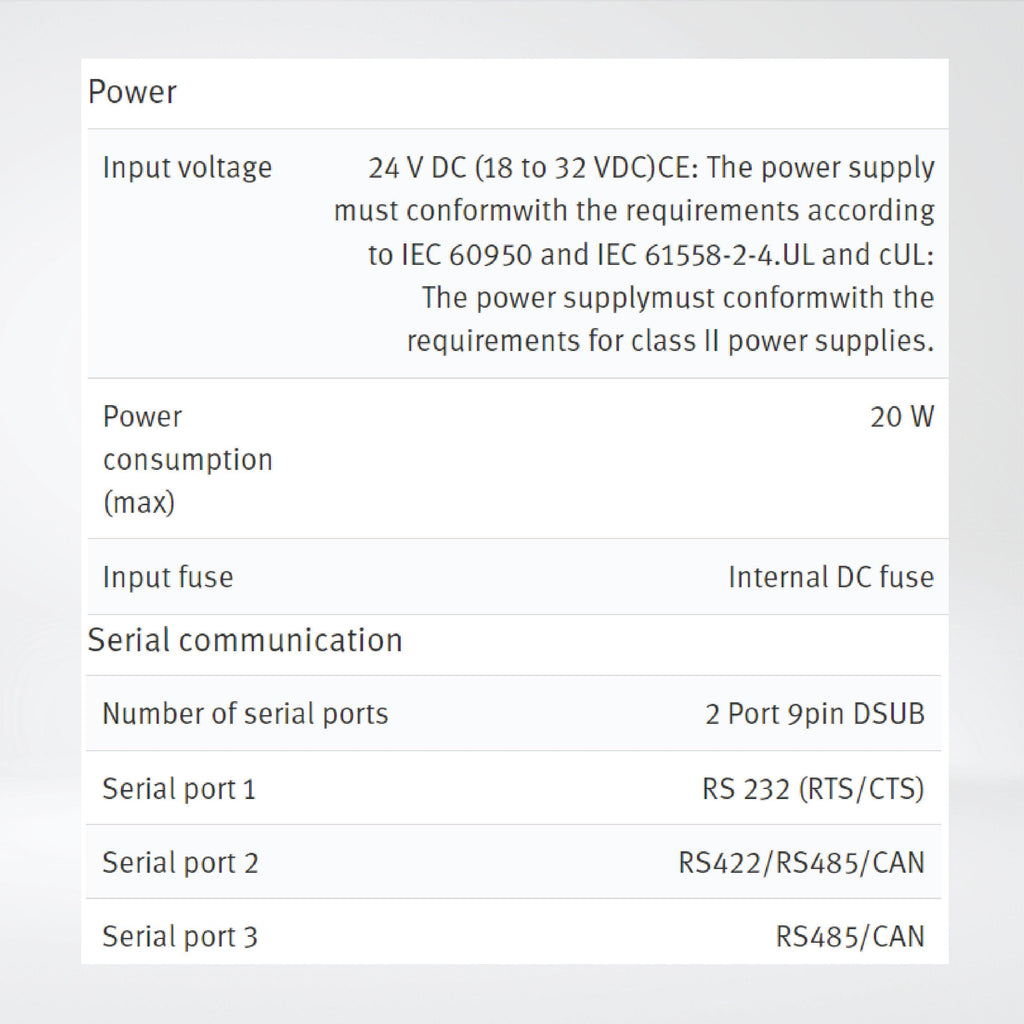This screenshot has width=1024, height=1024.
Task: Click the 20 W value
Action: (902, 417)
